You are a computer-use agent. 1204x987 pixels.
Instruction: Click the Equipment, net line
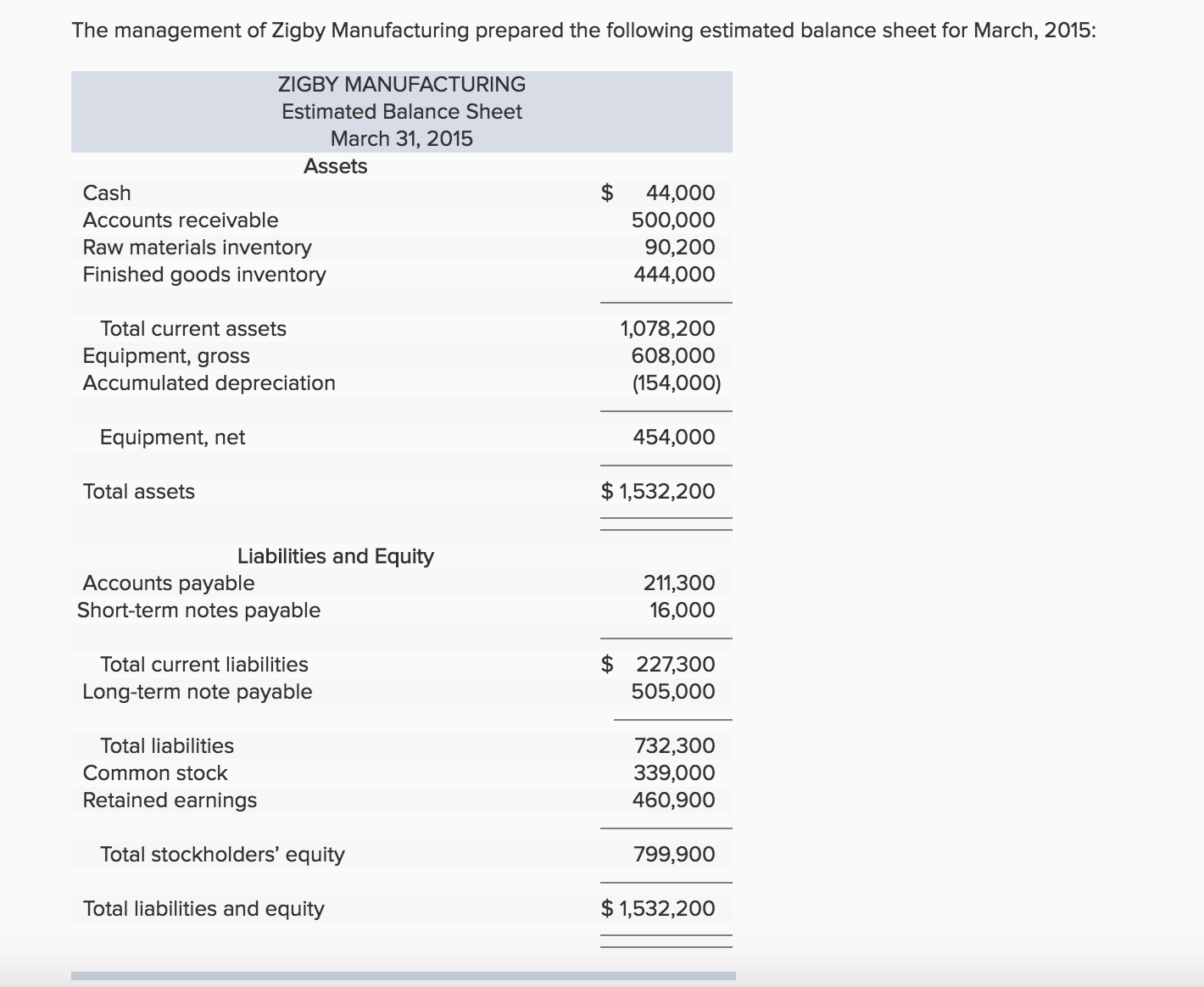pyautogui.click(x=172, y=437)
